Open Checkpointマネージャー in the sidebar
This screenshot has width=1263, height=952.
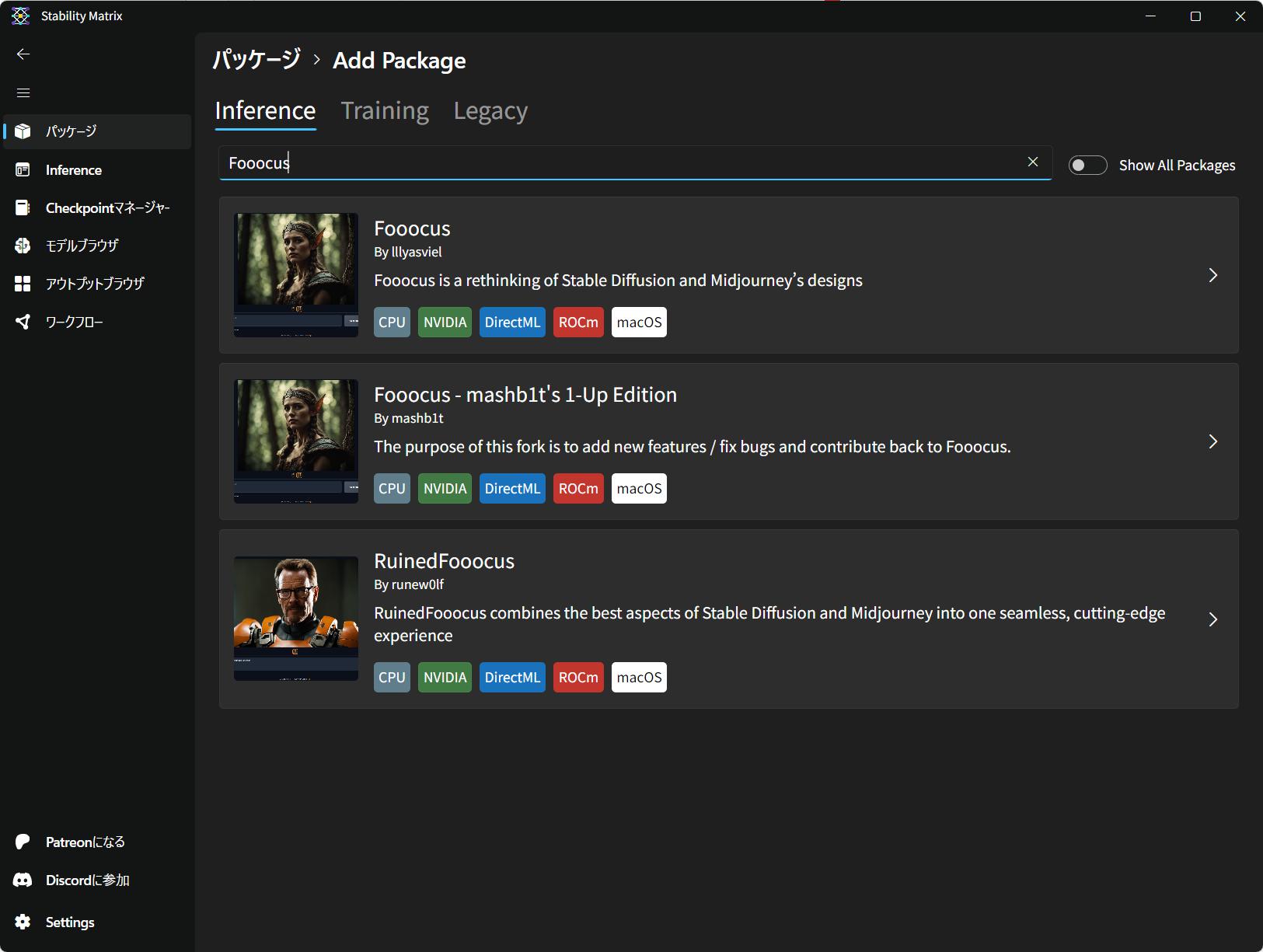106,208
